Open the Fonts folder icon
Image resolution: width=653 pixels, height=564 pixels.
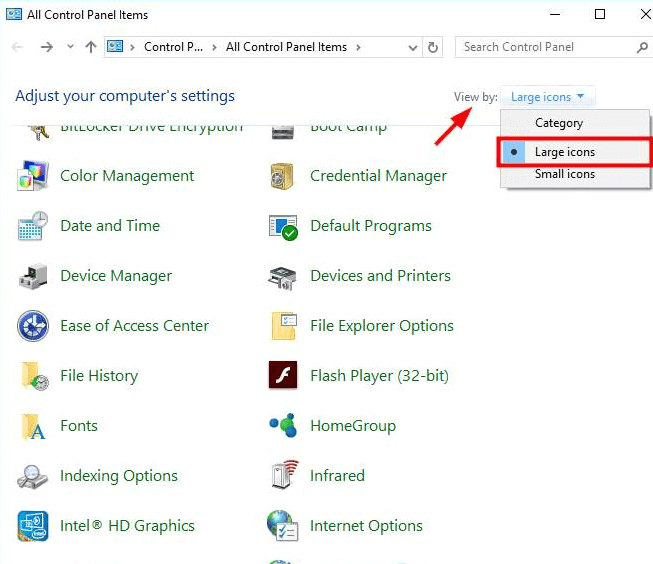[33, 427]
